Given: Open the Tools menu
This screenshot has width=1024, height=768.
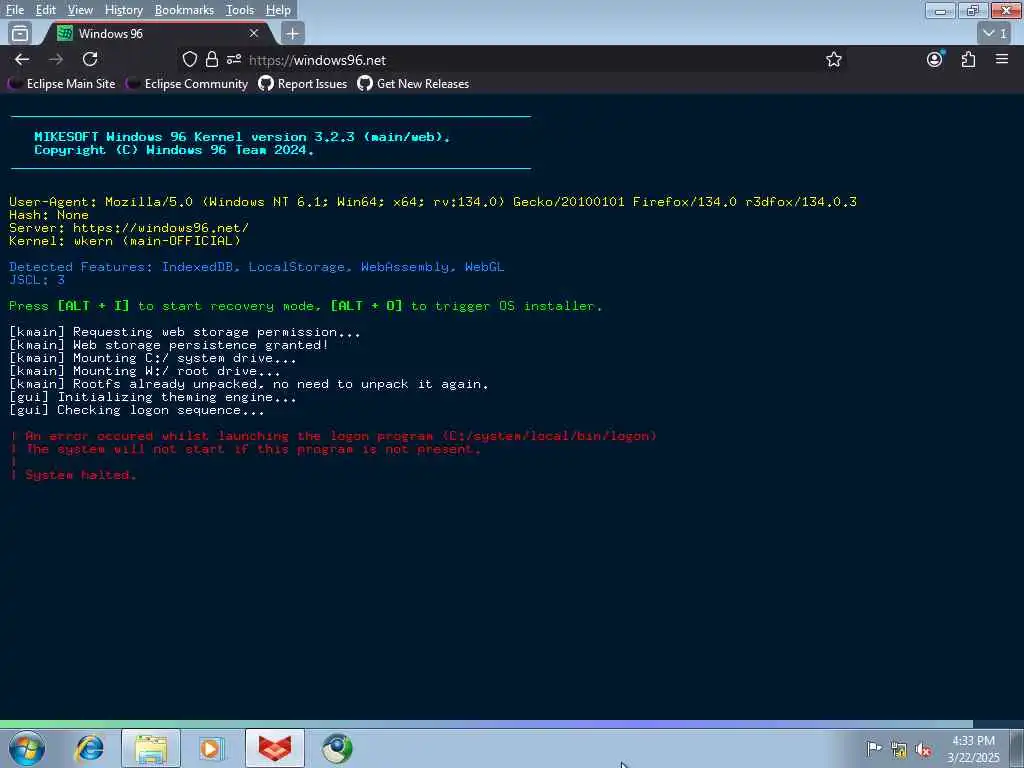Looking at the screenshot, I should pyautogui.click(x=240, y=10).
